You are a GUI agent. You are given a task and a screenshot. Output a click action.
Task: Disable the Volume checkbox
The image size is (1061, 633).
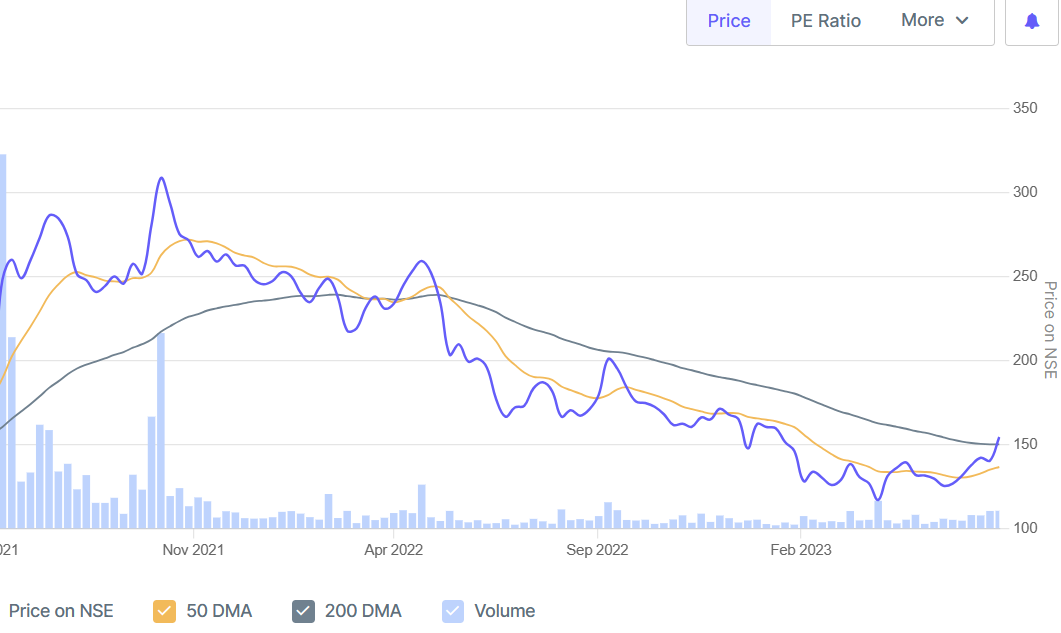(x=454, y=611)
